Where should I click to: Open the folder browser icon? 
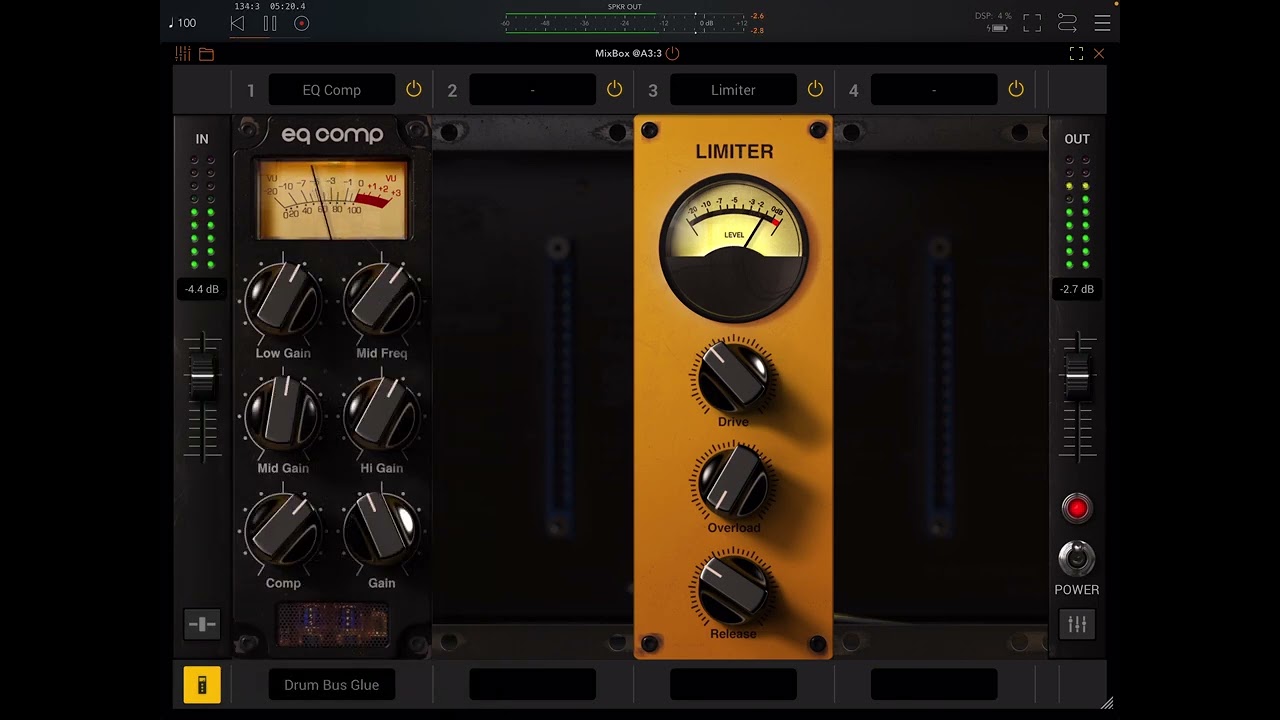coord(206,54)
